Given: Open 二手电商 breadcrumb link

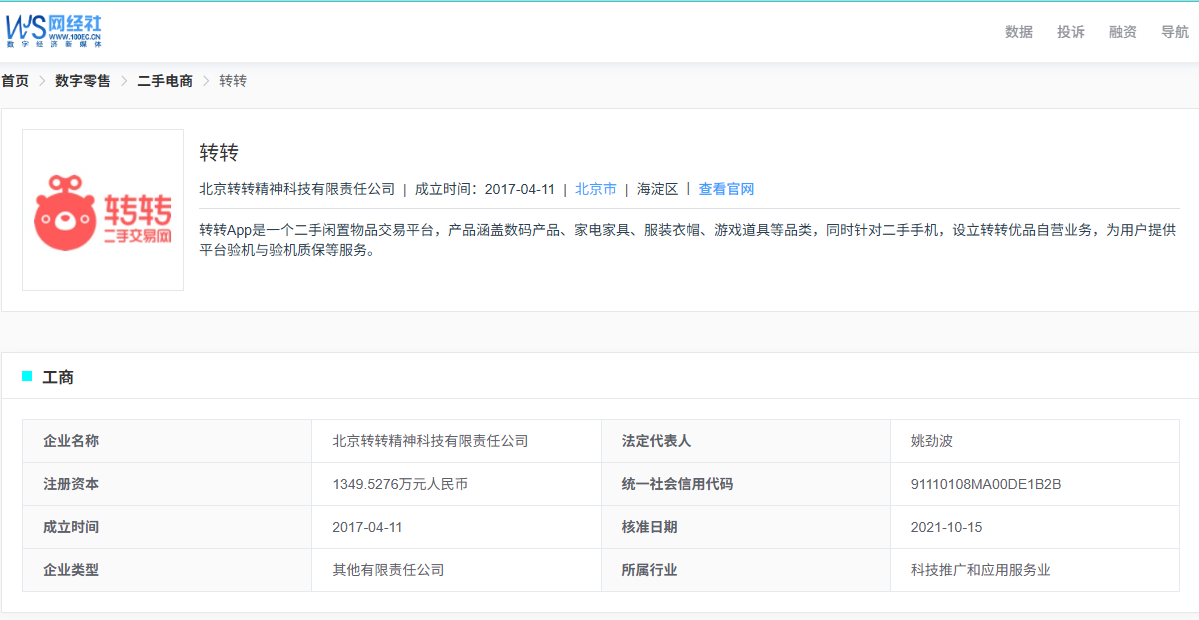Looking at the screenshot, I should 165,81.
